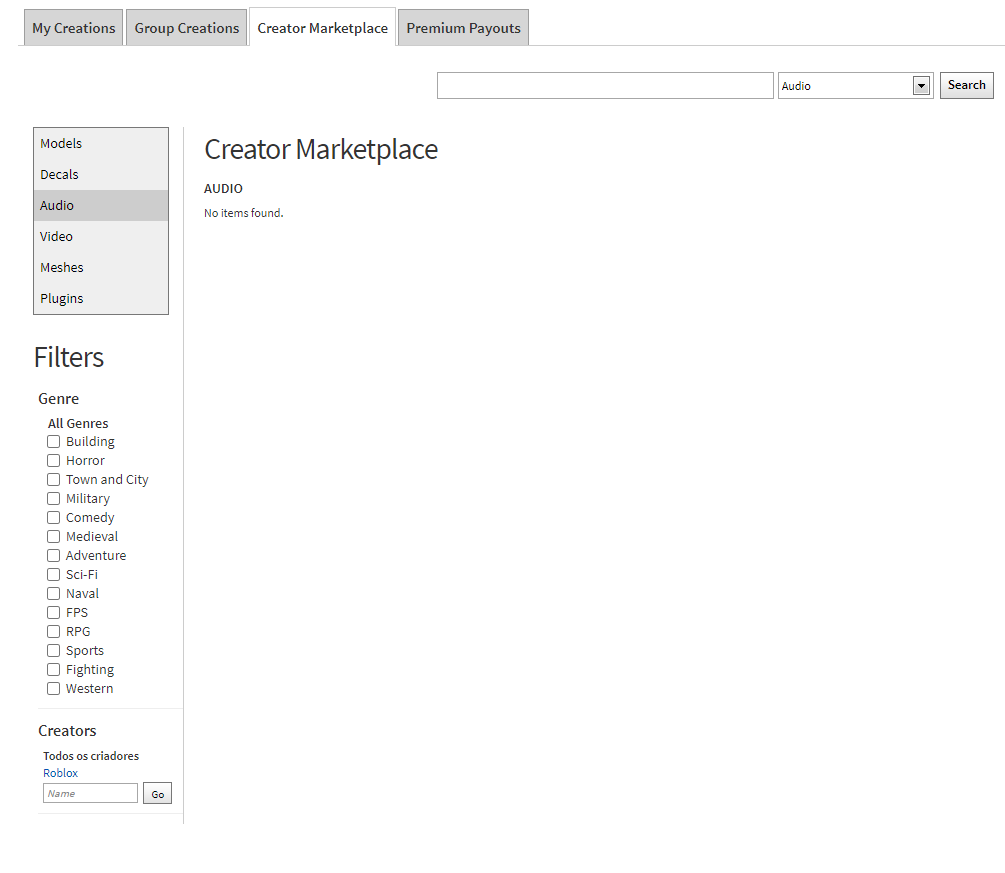Switch to Group Creations tab
1005x873 pixels.
pos(187,28)
